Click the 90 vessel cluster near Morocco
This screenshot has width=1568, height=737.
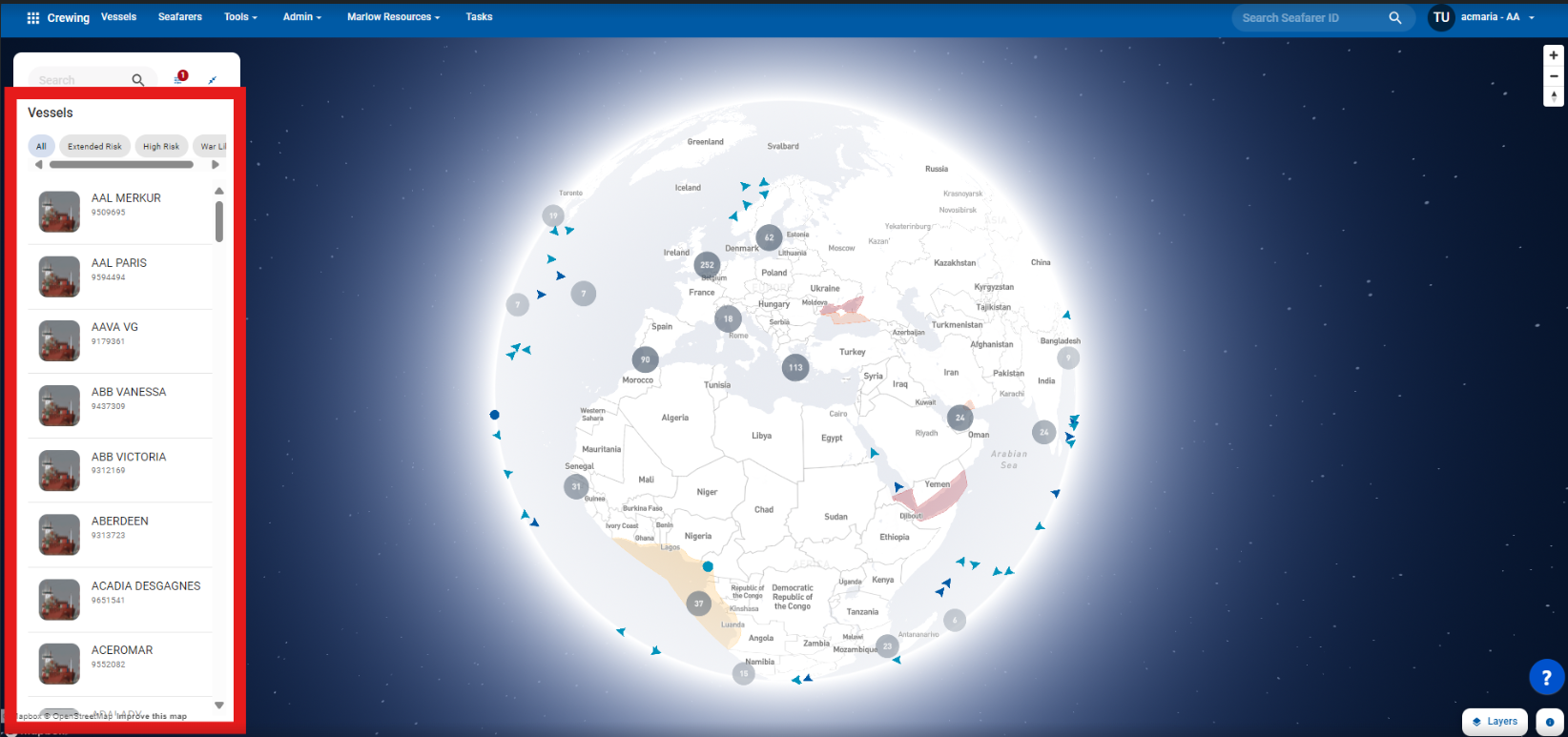point(645,359)
